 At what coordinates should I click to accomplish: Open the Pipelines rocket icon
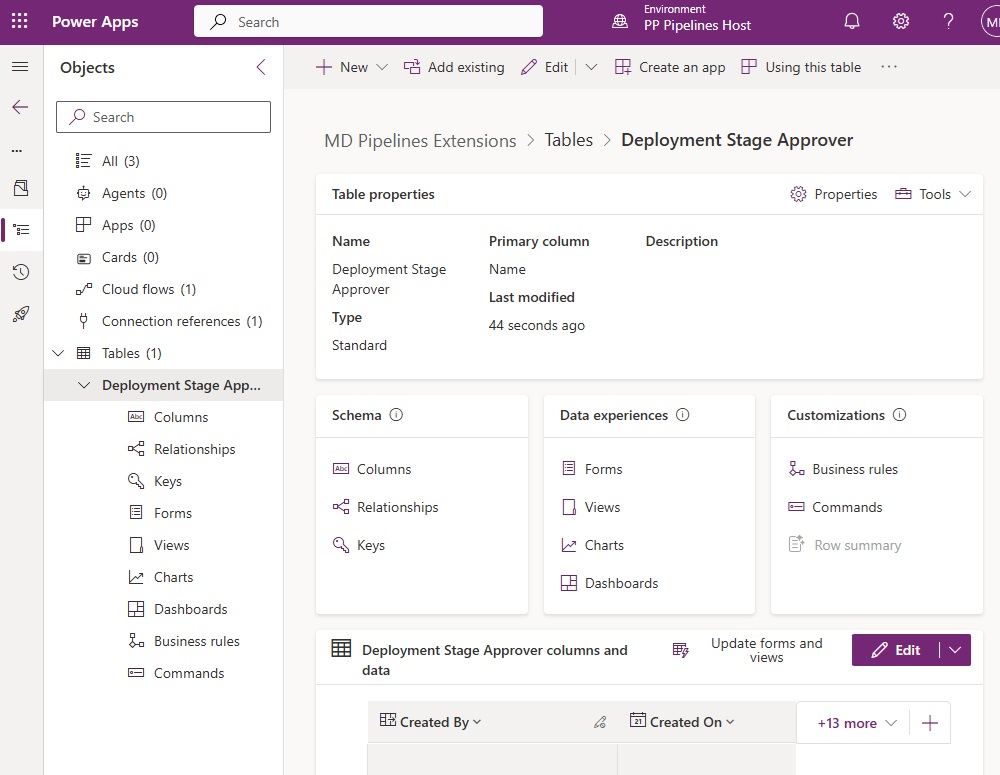tap(21, 314)
